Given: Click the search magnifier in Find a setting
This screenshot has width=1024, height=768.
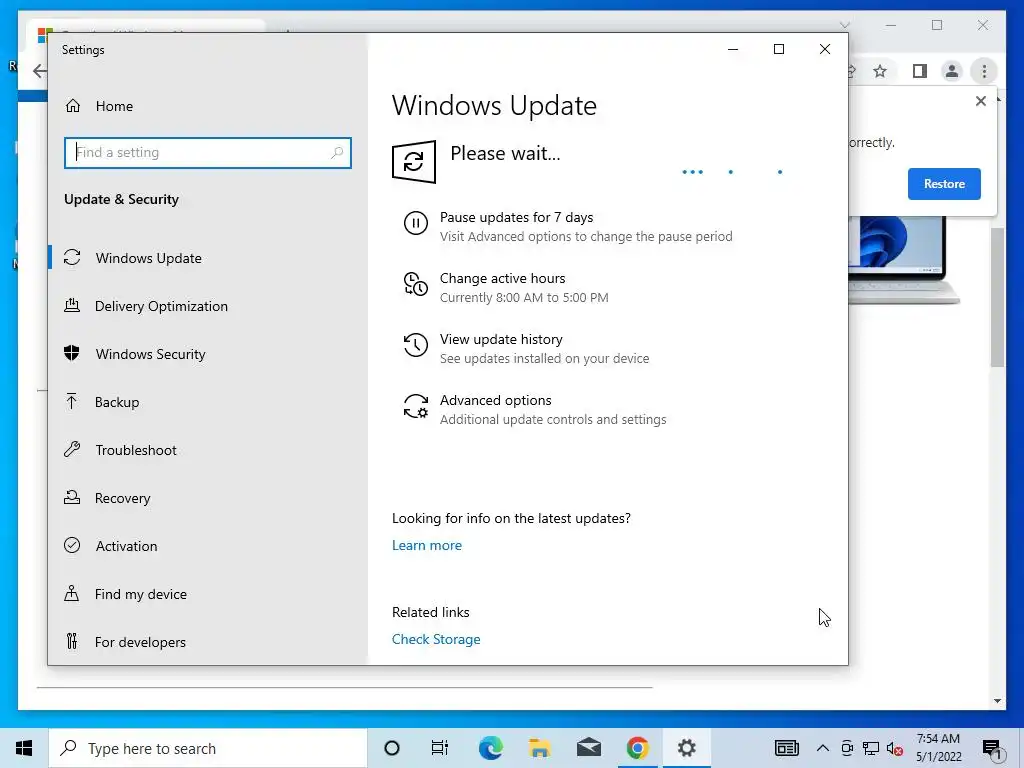Looking at the screenshot, I should 337,152.
